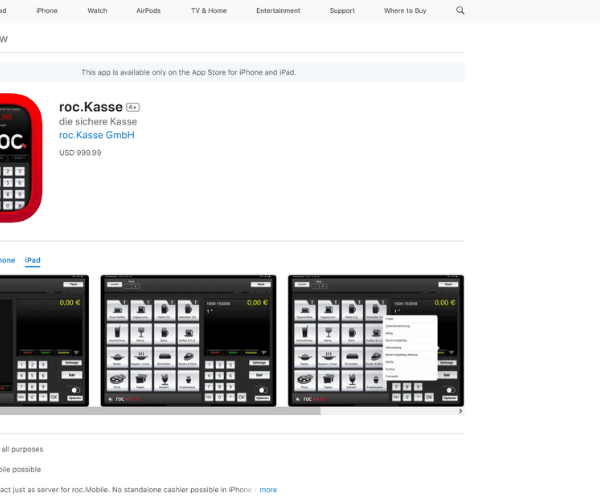This screenshot has height=500, width=600.
Task: Open Where to Buy menu
Action: 405,11
